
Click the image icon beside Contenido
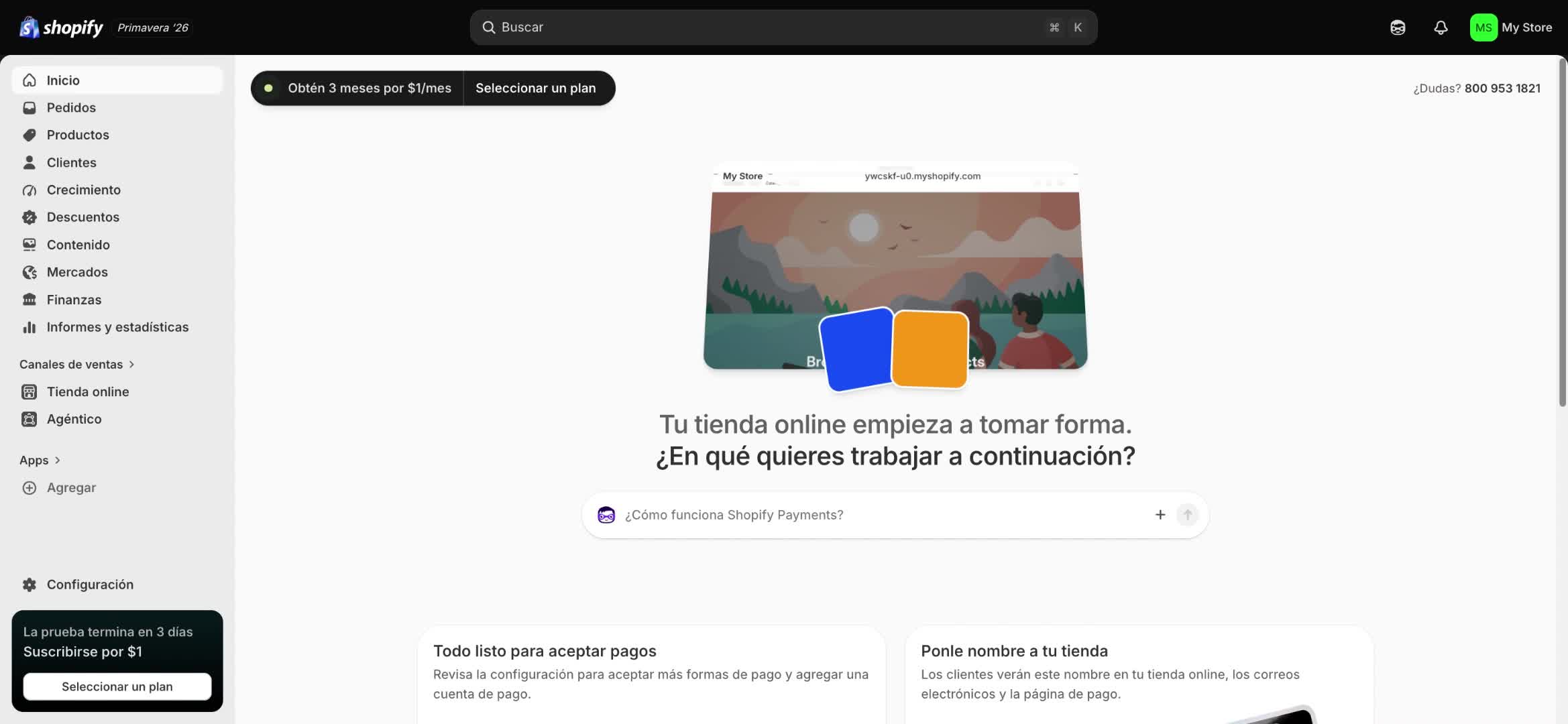[30, 245]
